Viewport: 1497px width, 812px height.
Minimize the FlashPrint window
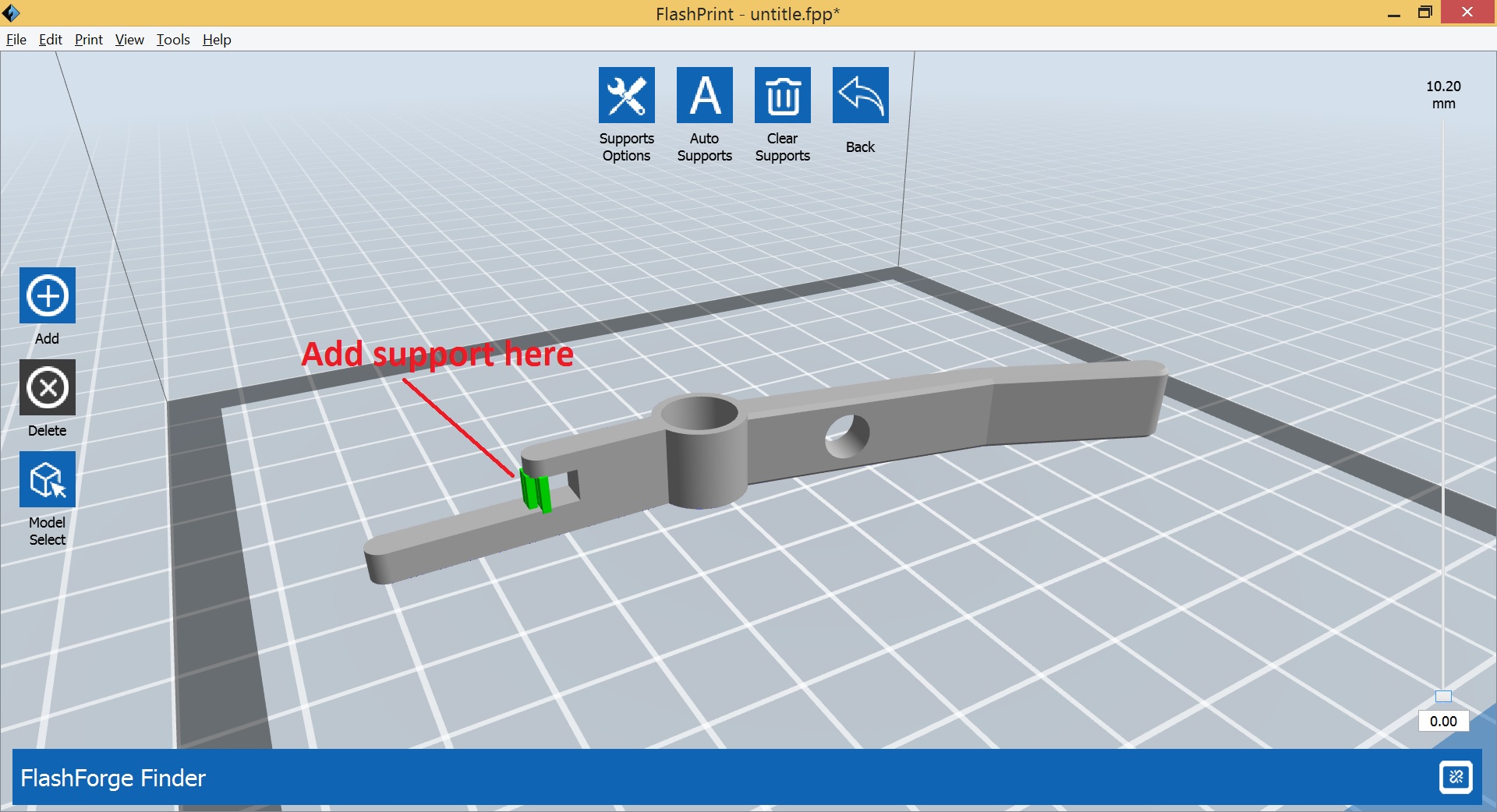1393,13
